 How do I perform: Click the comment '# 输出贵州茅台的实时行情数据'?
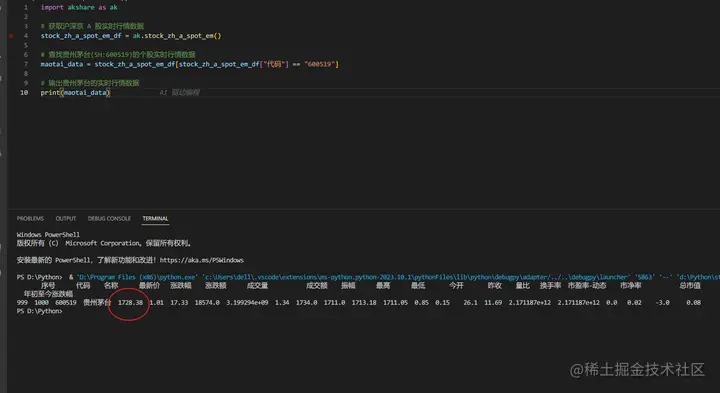[x=90, y=83]
